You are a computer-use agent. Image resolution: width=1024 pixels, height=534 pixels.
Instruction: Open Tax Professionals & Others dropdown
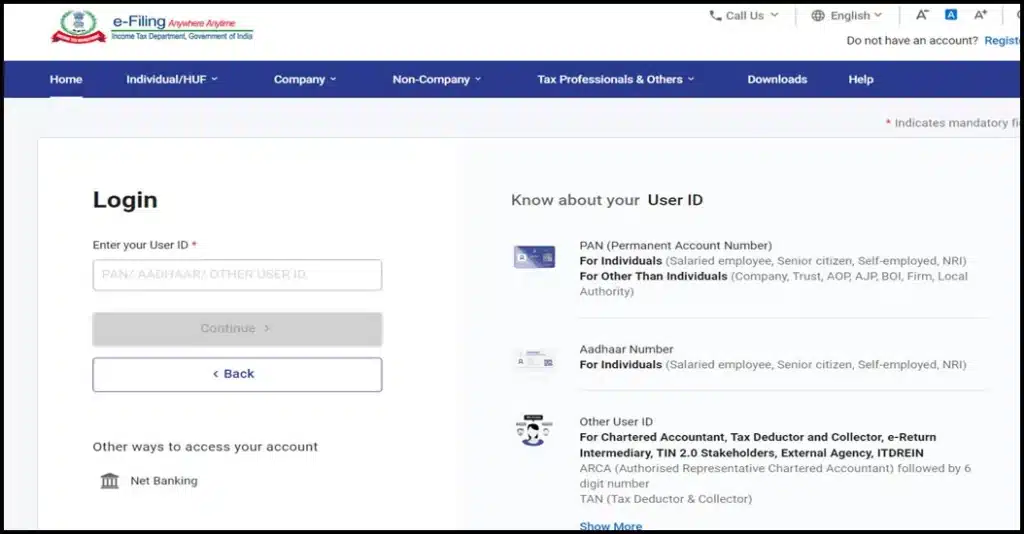click(616, 80)
